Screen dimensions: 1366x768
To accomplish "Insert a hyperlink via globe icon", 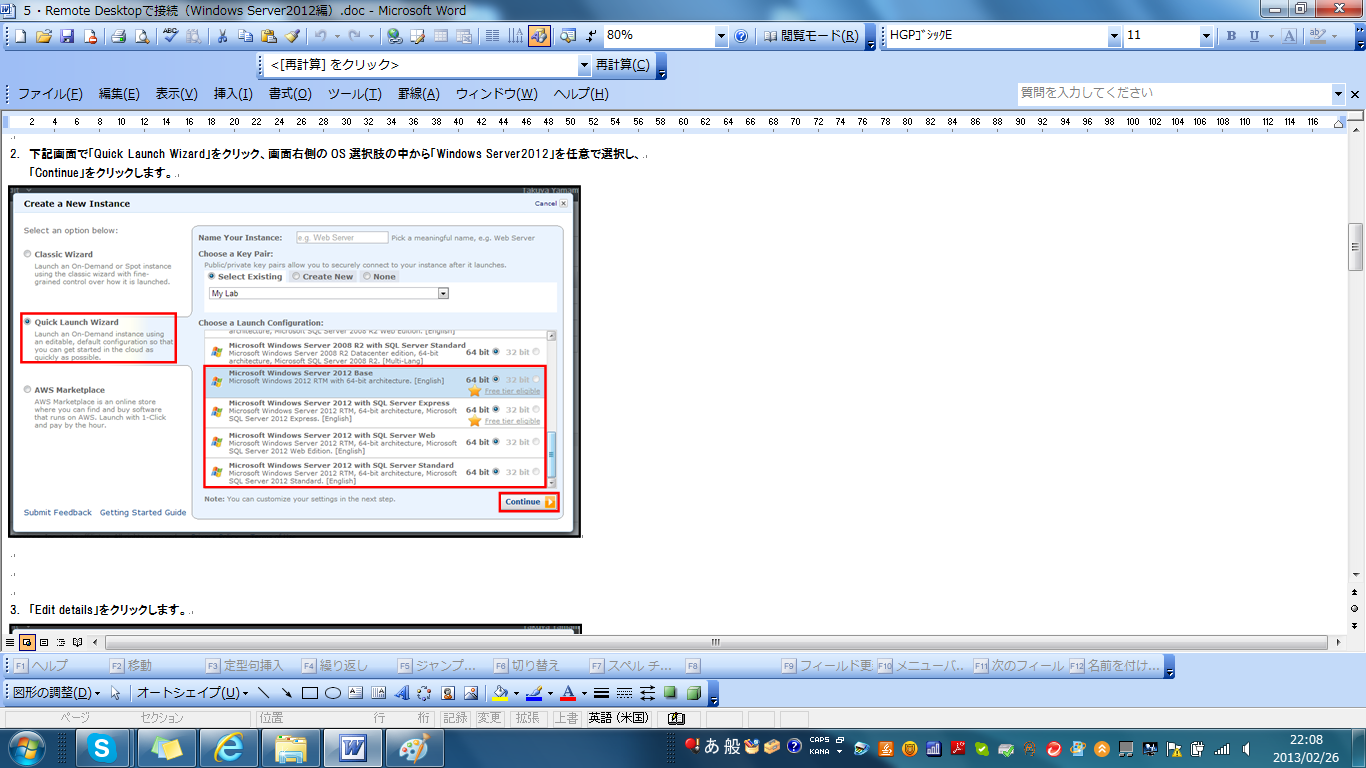I will pyautogui.click(x=395, y=36).
